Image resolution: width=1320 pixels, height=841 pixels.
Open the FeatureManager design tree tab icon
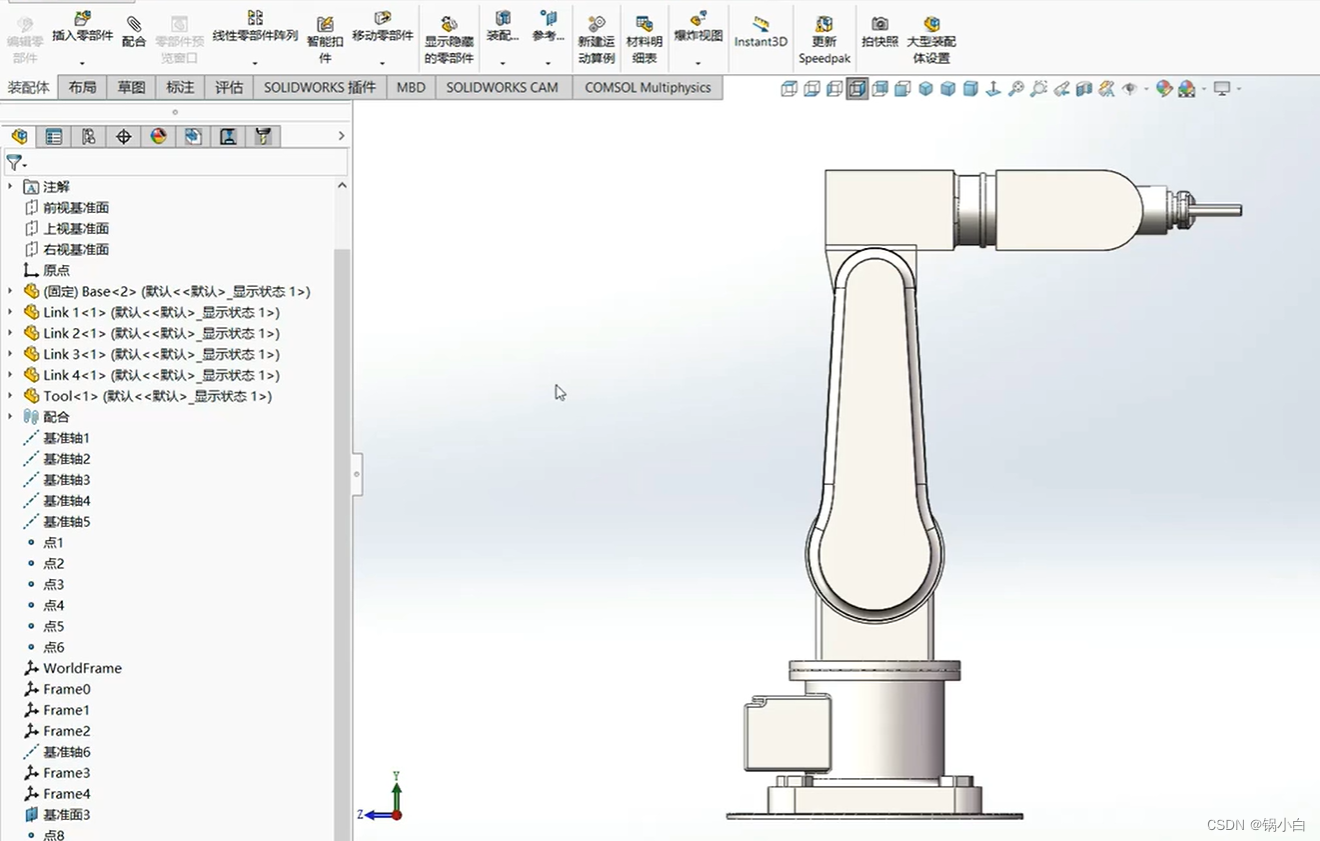click(19, 137)
